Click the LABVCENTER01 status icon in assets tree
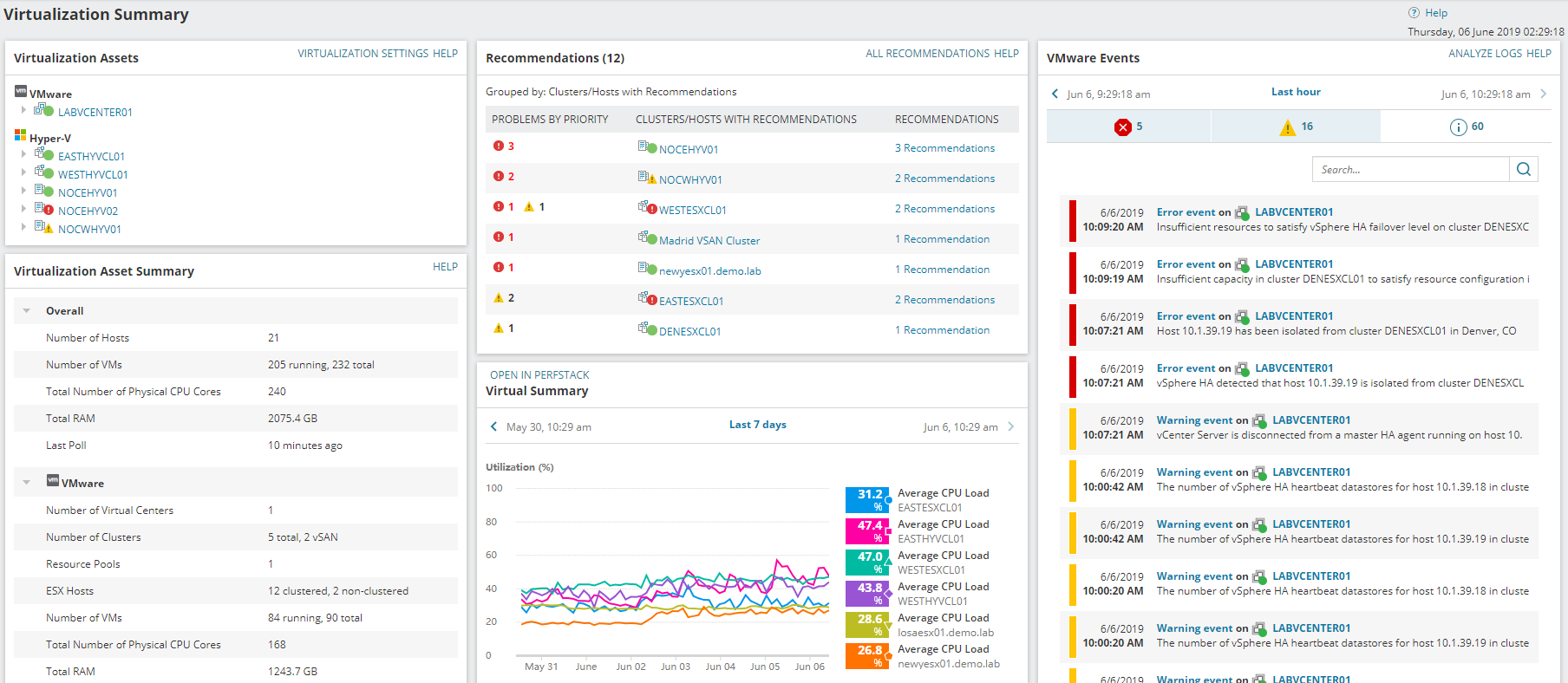Viewport: 1568px width, 683px height. (43, 110)
